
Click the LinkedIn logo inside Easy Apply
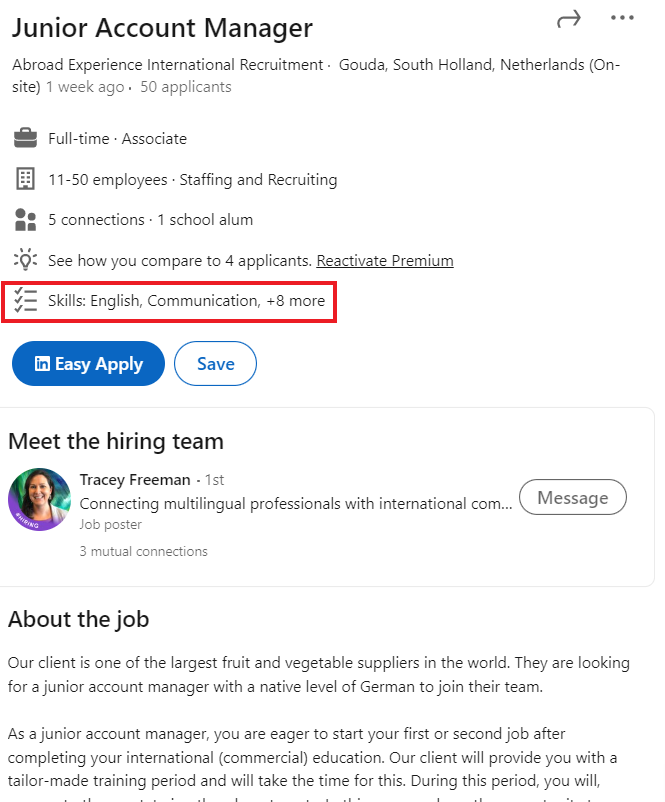click(x=44, y=363)
